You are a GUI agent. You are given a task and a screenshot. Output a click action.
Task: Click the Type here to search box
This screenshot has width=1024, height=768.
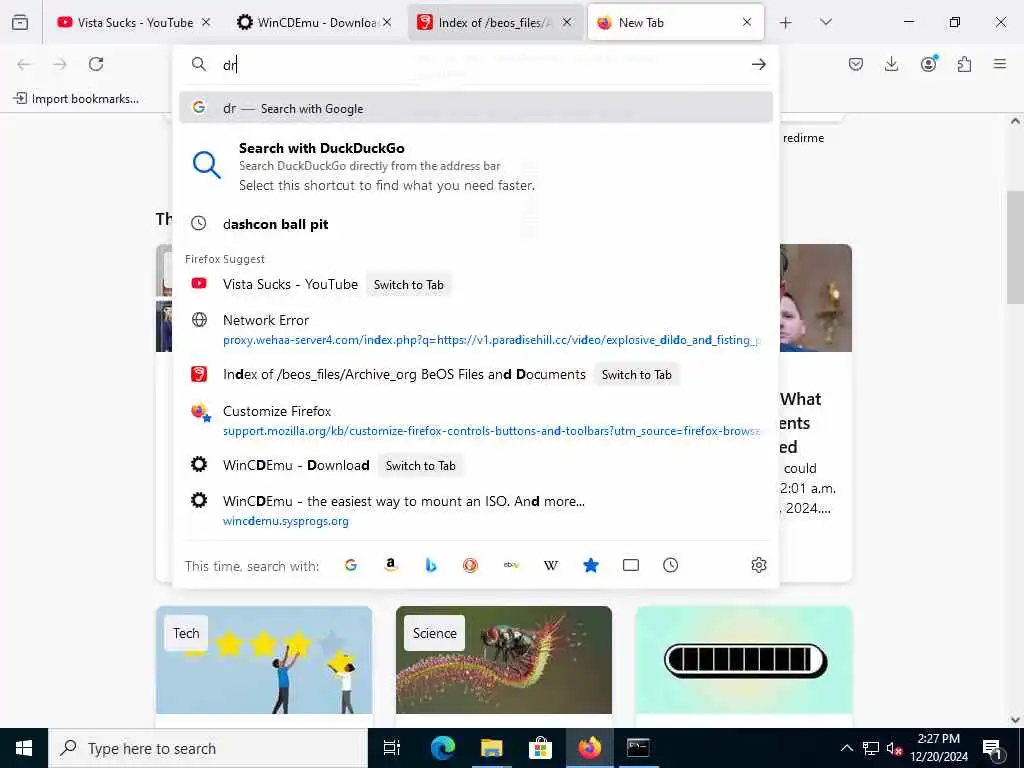(x=208, y=748)
